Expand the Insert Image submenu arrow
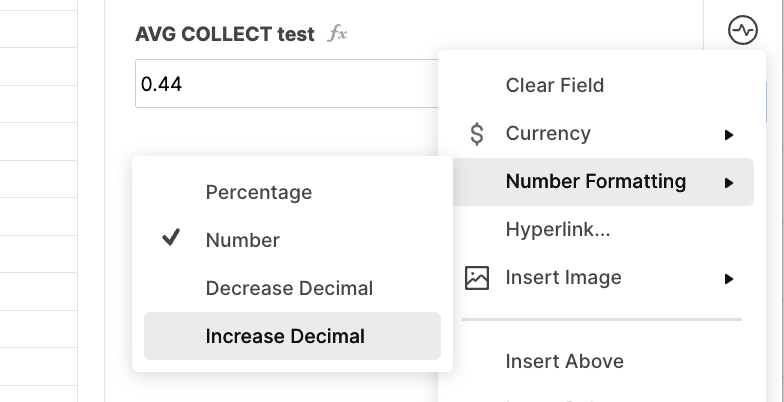The height and width of the screenshot is (402, 784). (729, 278)
